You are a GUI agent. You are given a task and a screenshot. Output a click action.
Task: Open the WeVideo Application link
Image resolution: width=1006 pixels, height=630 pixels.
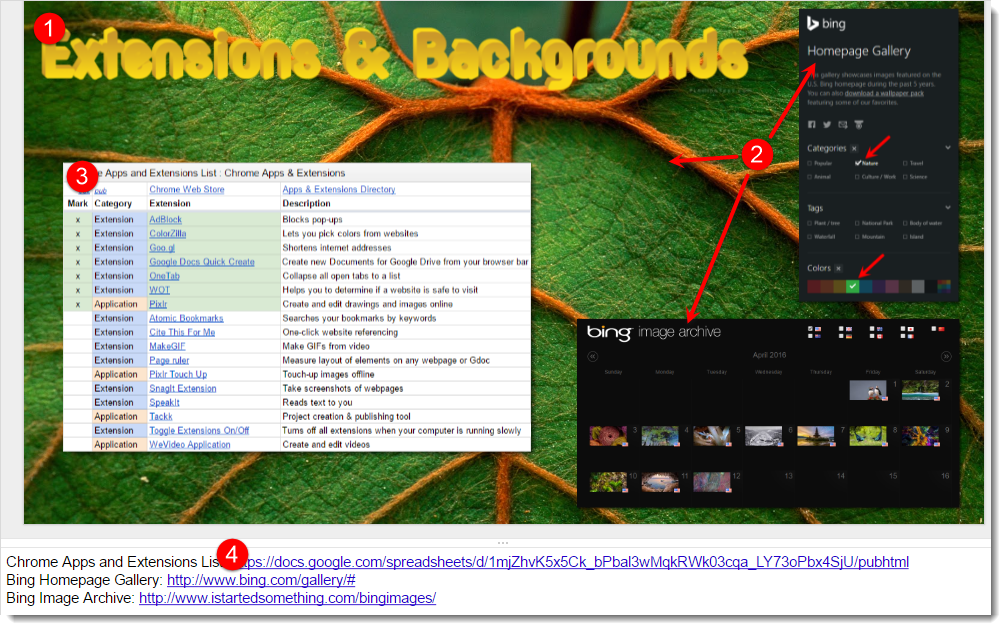189,445
